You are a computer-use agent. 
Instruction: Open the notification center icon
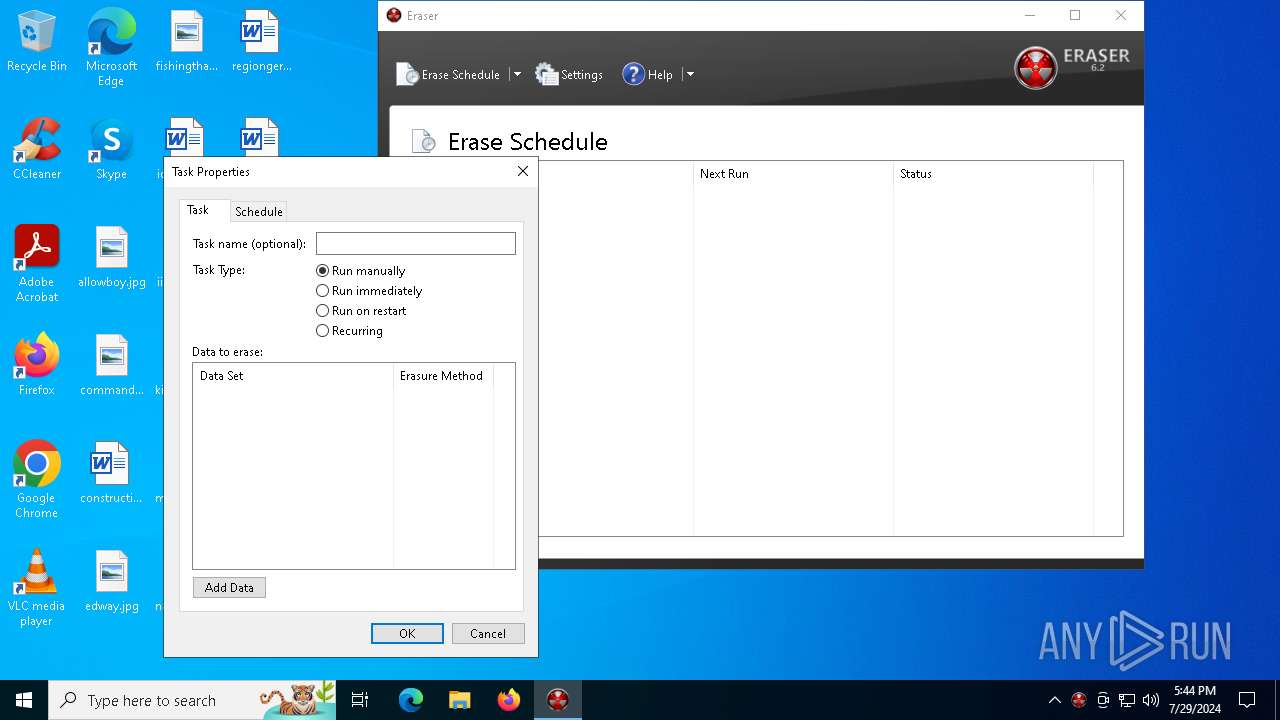[1247, 700]
